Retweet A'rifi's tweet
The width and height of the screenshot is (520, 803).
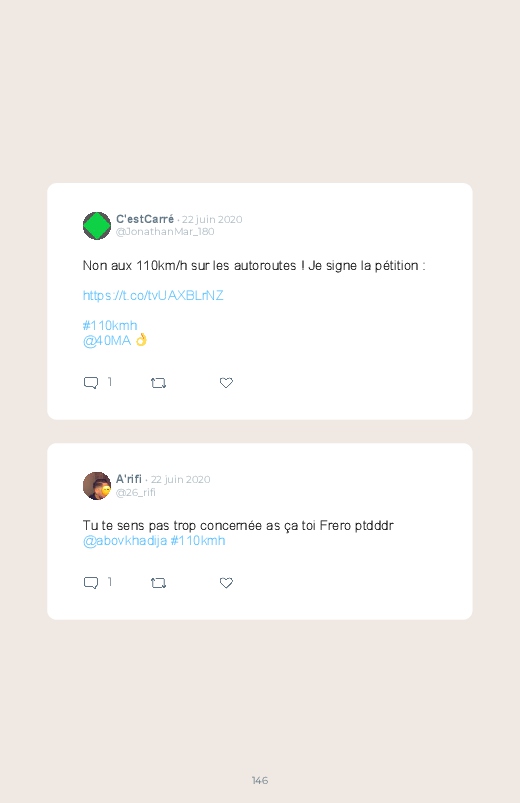[158, 583]
